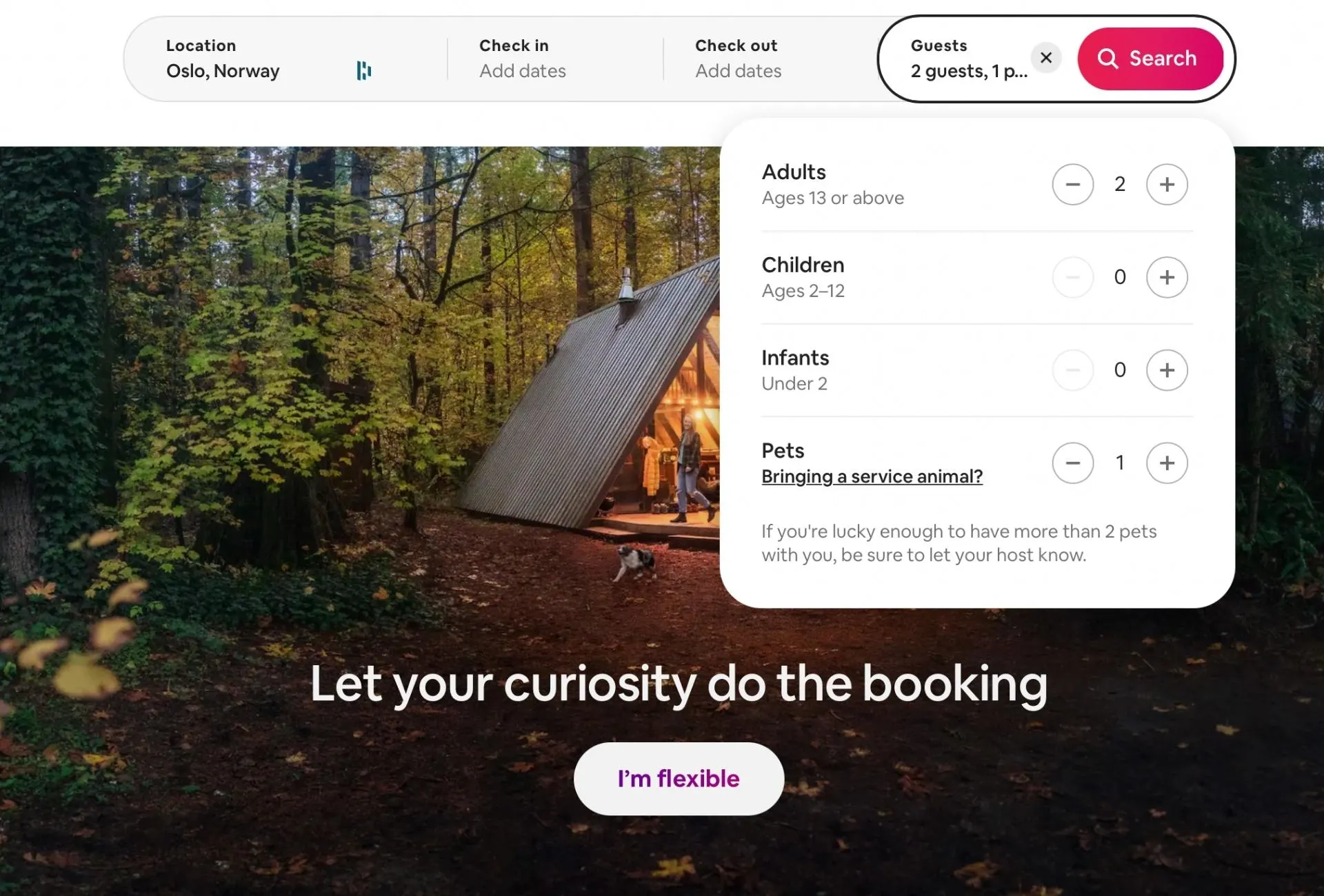The height and width of the screenshot is (896, 1324).
Task: Clear the Guests field with X button
Action: click(x=1046, y=58)
